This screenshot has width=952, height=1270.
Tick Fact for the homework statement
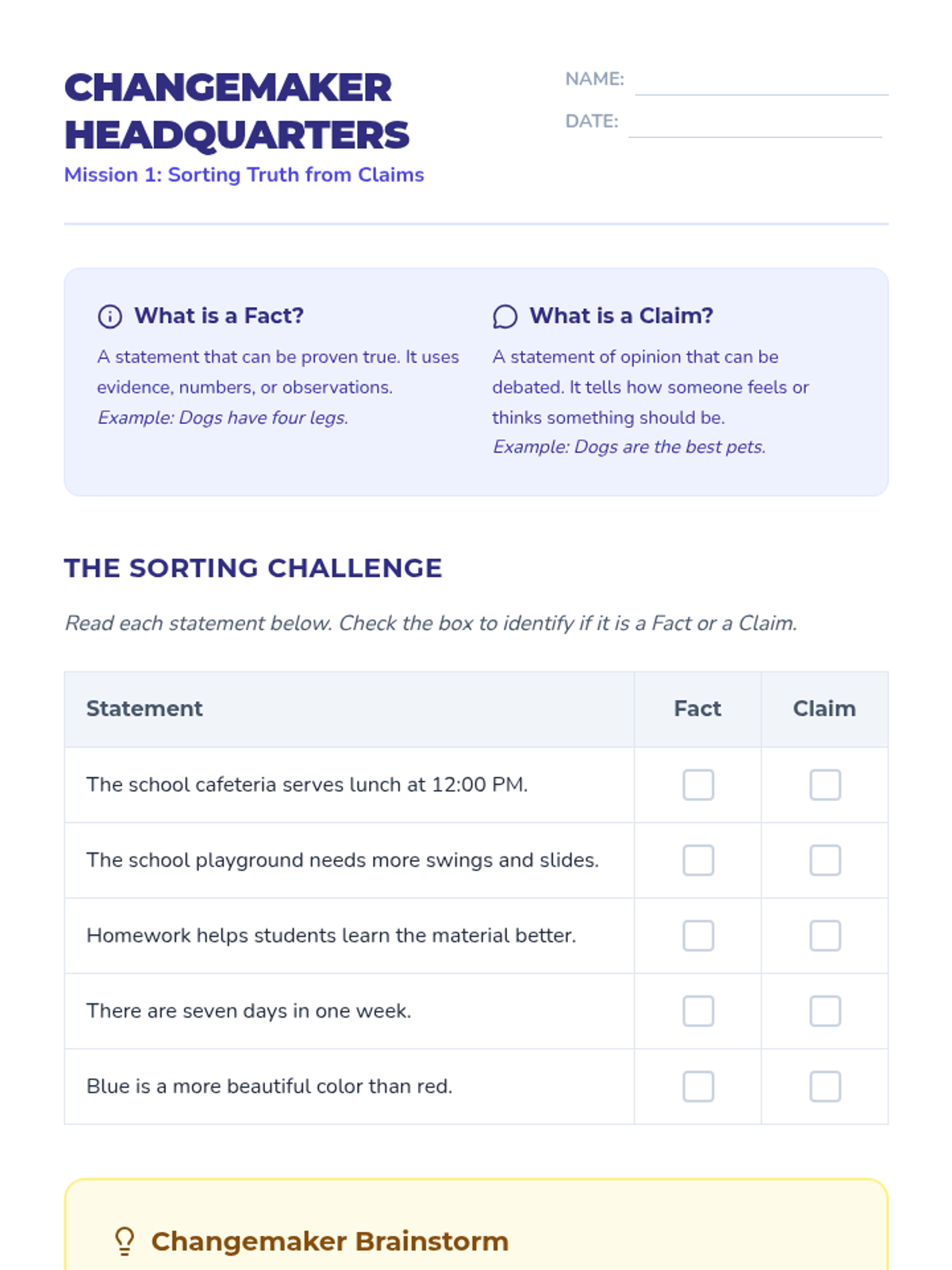(698, 936)
